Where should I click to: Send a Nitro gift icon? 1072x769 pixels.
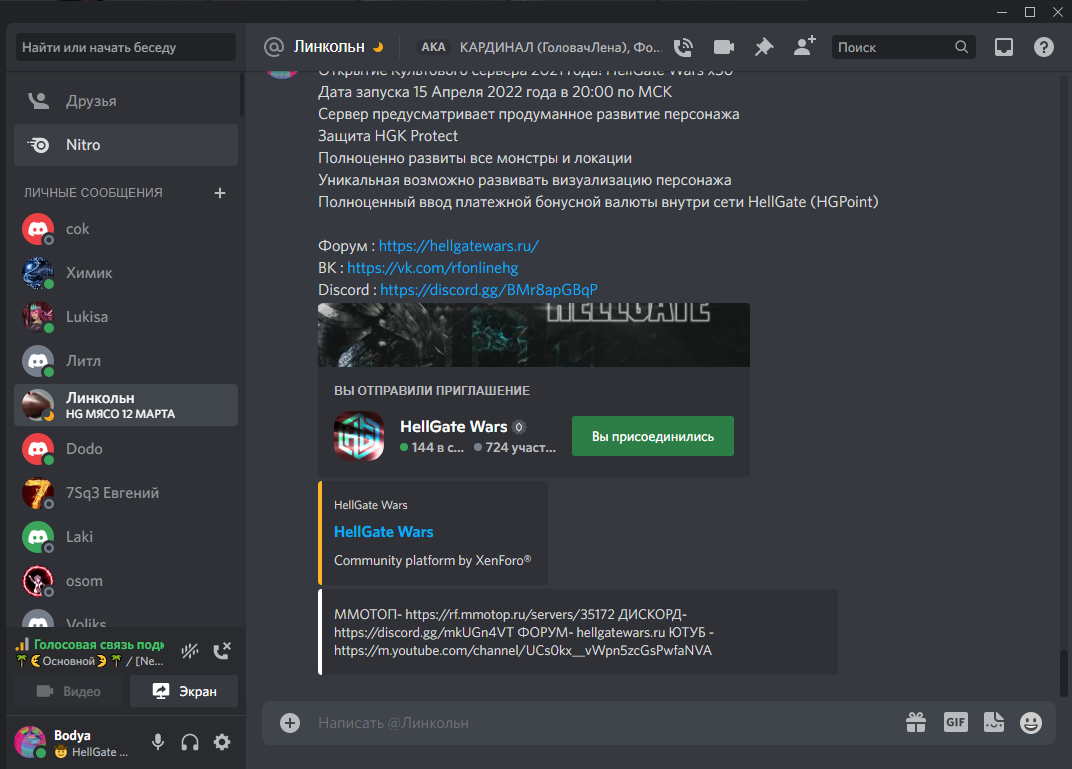coord(916,723)
